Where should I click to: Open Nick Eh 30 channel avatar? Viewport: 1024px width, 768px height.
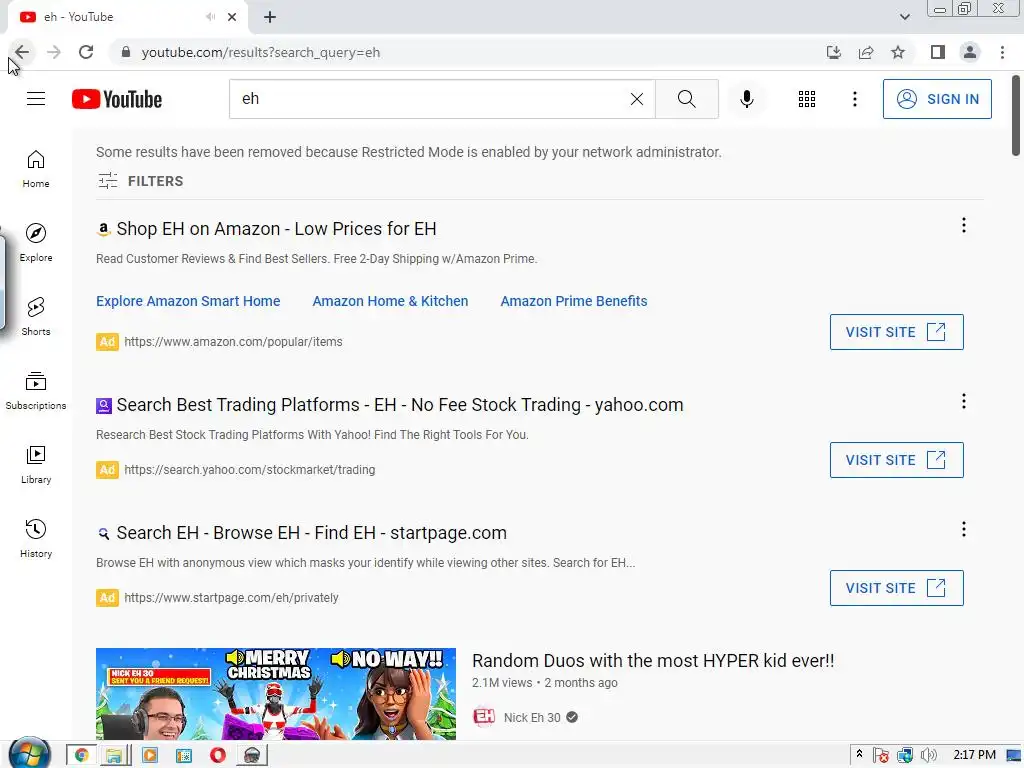point(484,717)
